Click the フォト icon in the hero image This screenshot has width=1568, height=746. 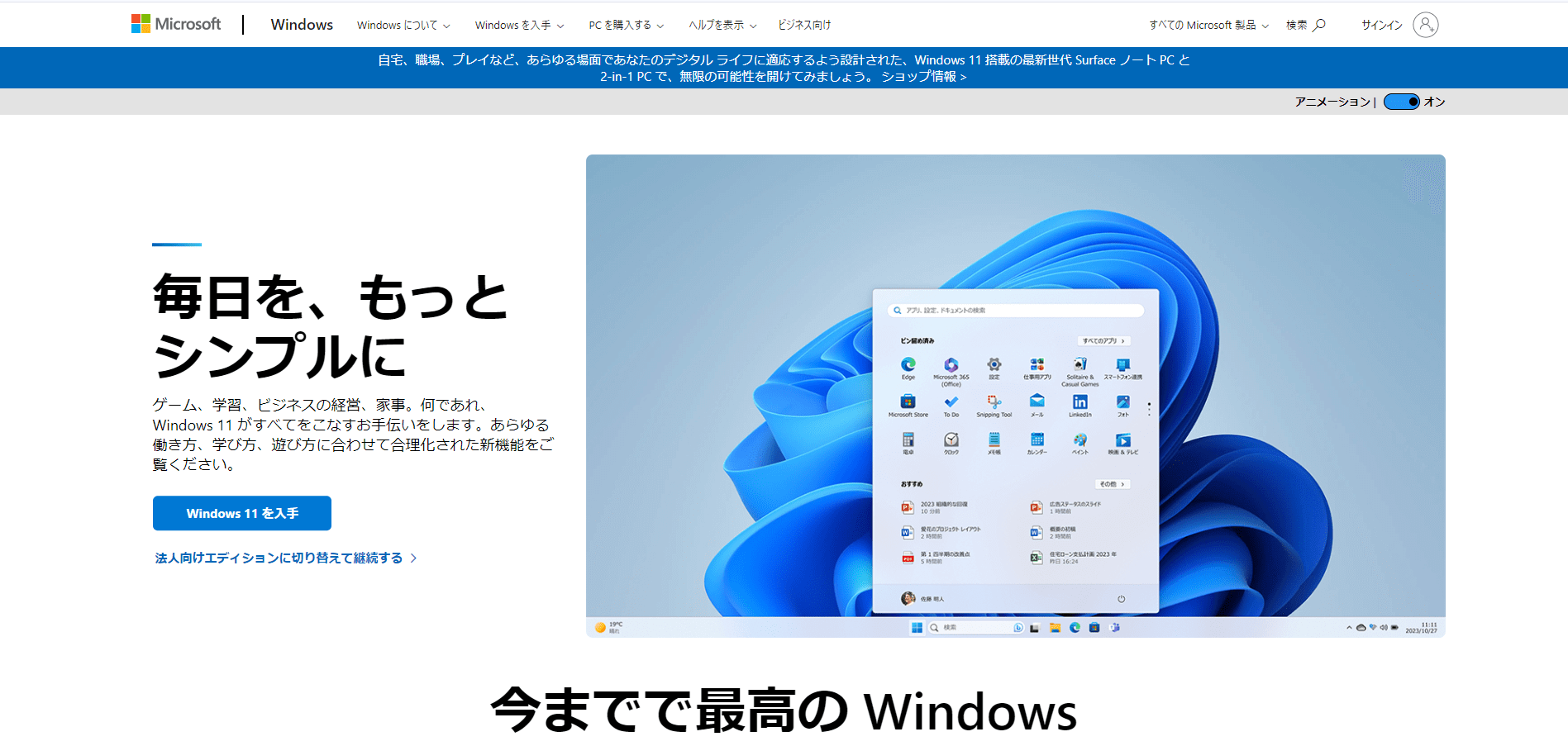1123,402
